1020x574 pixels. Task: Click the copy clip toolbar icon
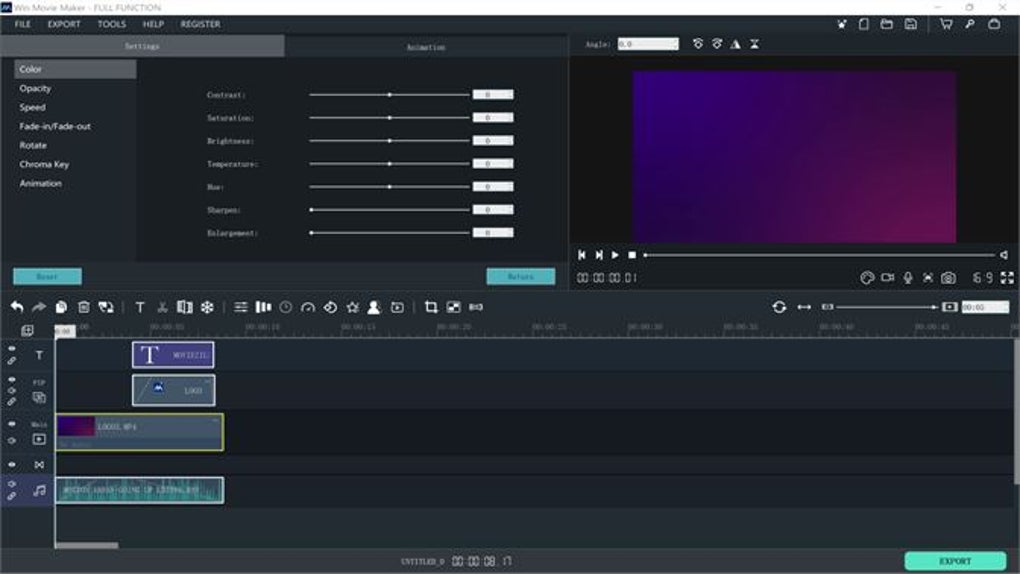(61, 307)
